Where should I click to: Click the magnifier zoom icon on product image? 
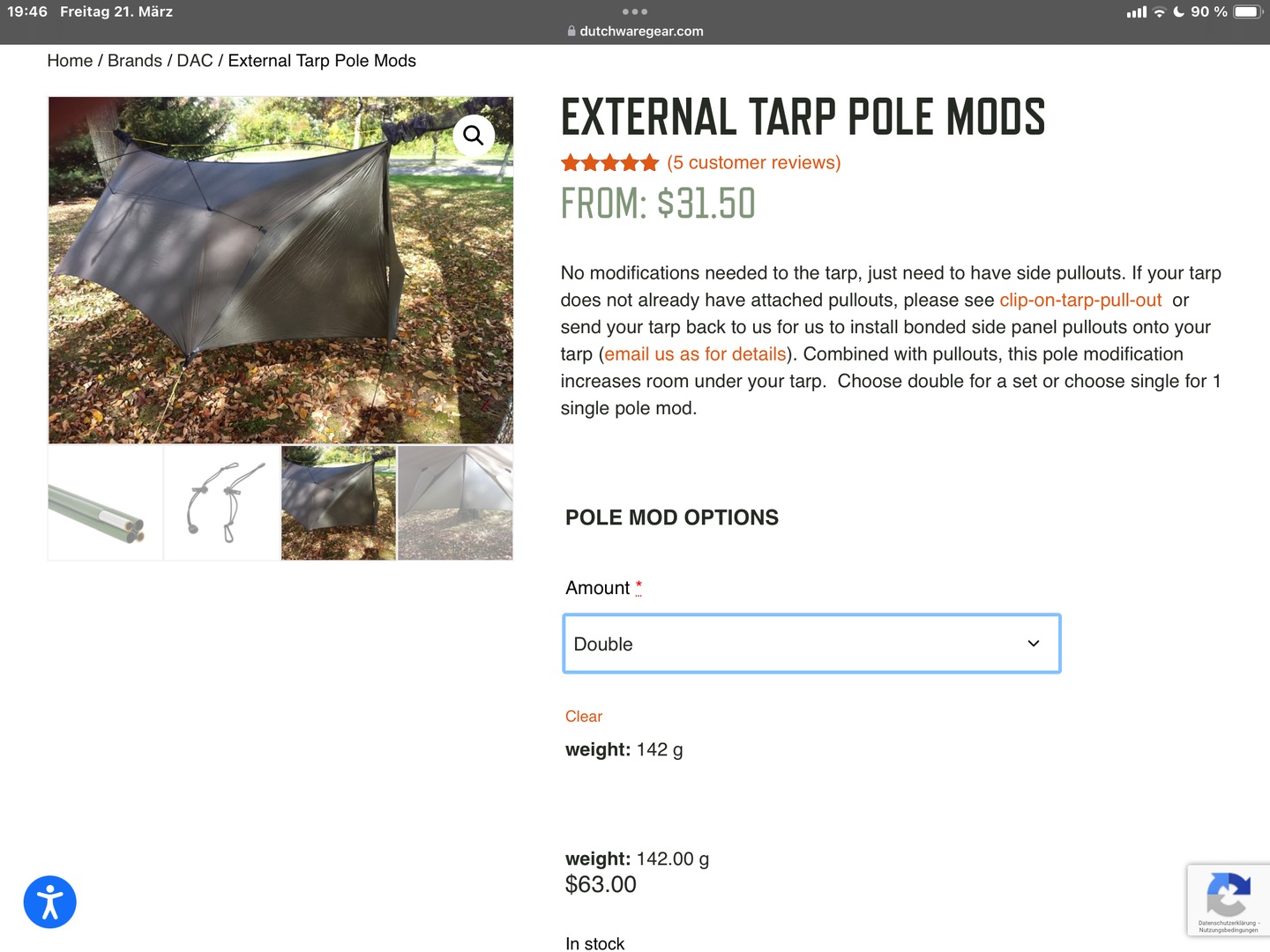point(474,136)
